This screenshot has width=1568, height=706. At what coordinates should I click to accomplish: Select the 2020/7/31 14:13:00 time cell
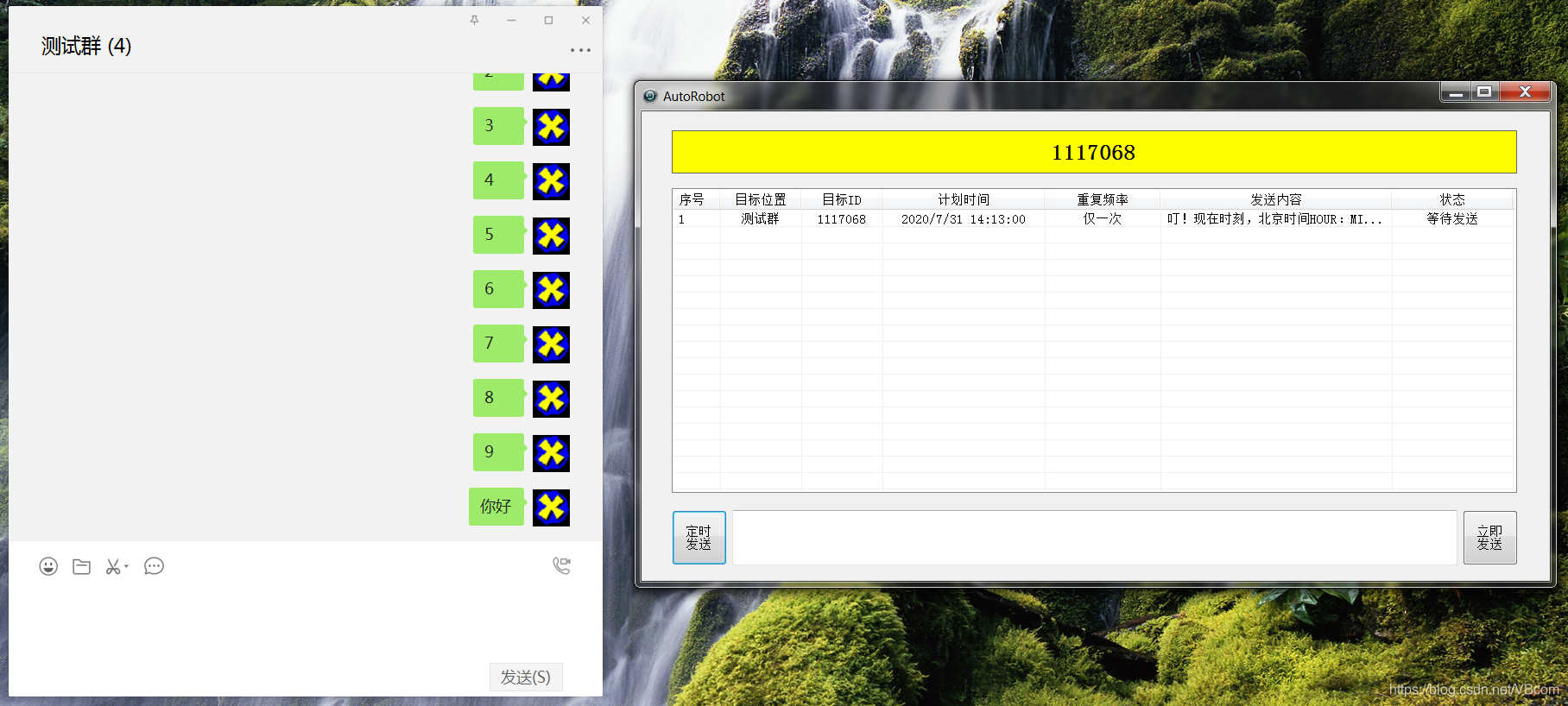(x=964, y=219)
